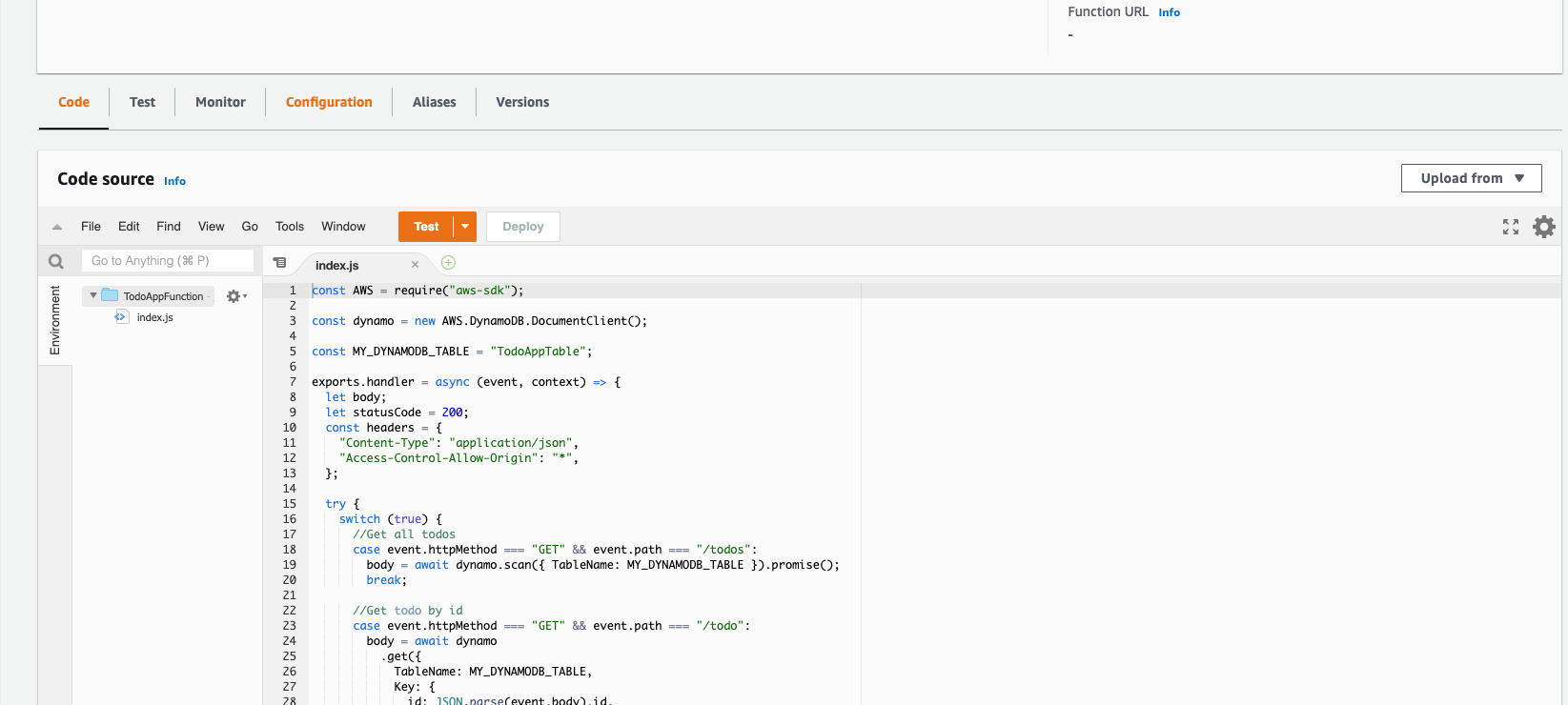Screen dimensions: 1568x705
Task: Click the search magnifier icon
Action: (56, 261)
